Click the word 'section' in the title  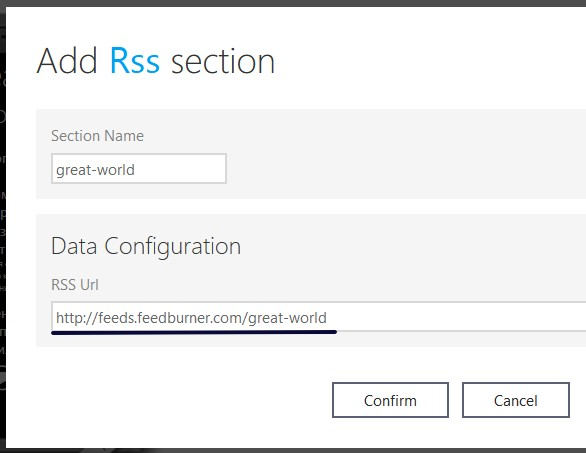[223, 62]
